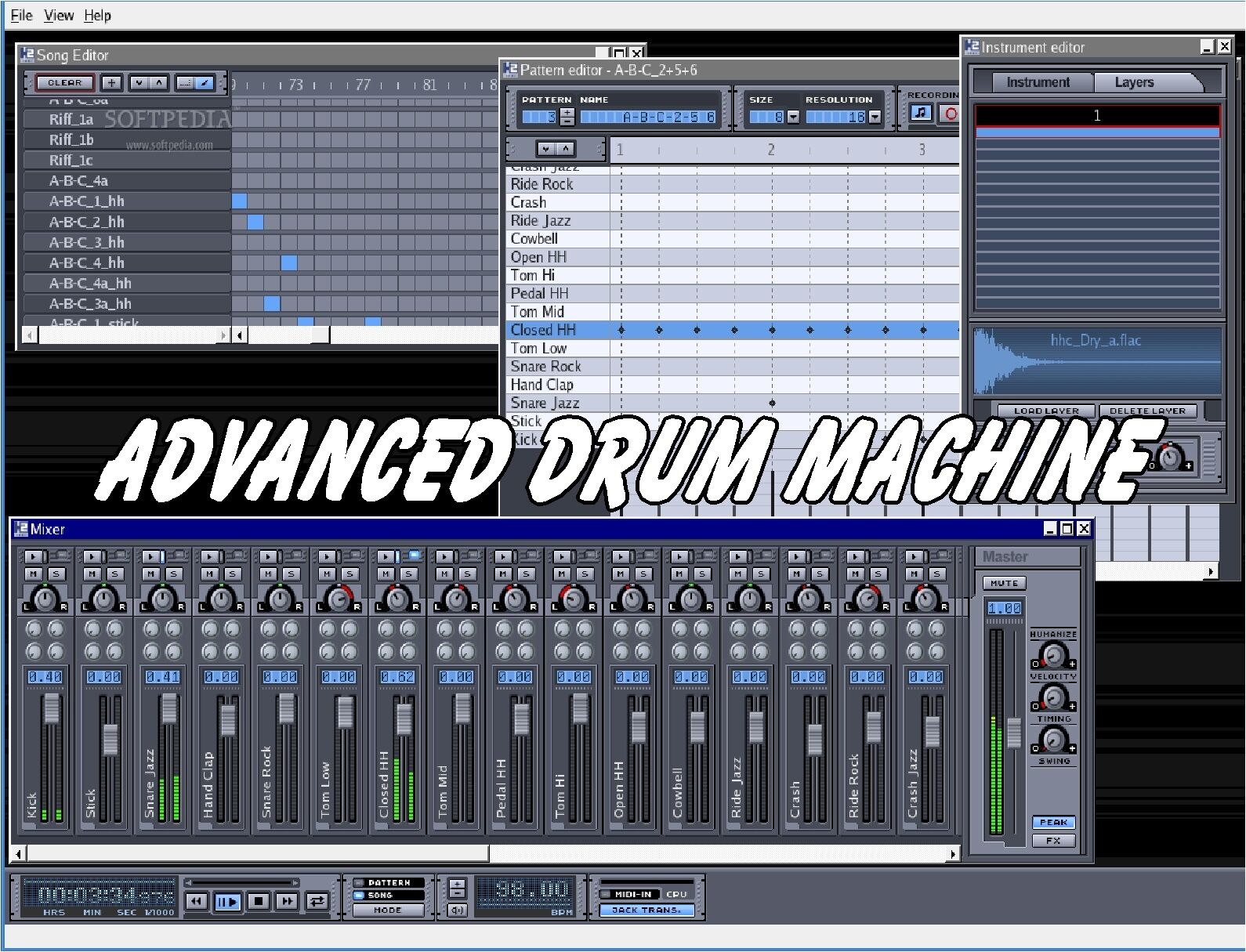
Task: Click the DELETE LAYER button
Action: click(1148, 411)
